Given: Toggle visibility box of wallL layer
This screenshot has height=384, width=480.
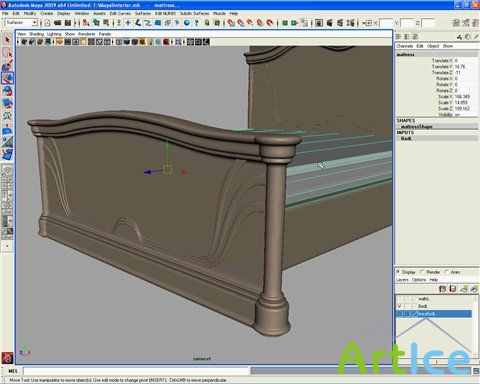Looking at the screenshot, I should pyautogui.click(x=399, y=299).
